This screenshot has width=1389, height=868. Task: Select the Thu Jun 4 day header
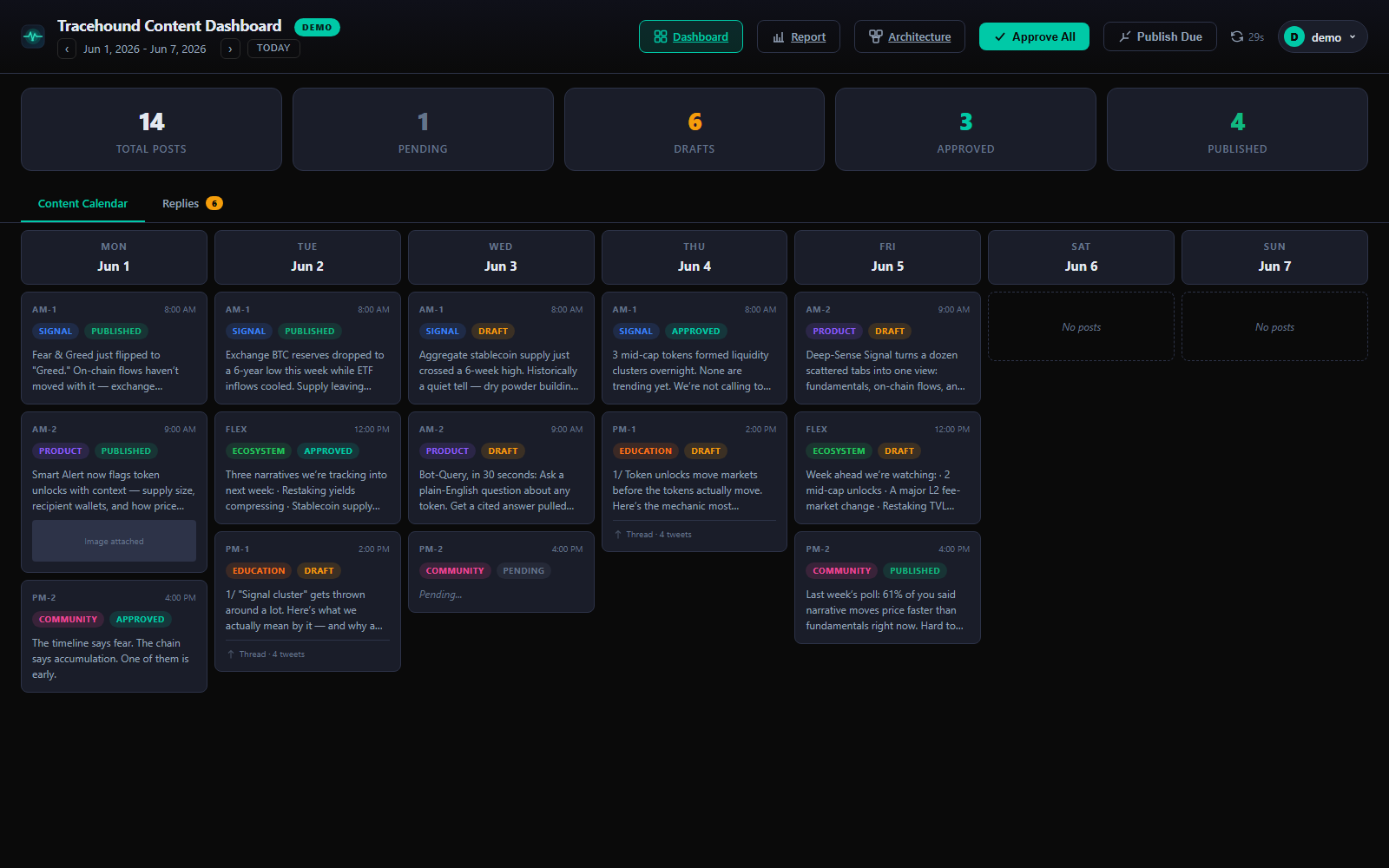694,257
